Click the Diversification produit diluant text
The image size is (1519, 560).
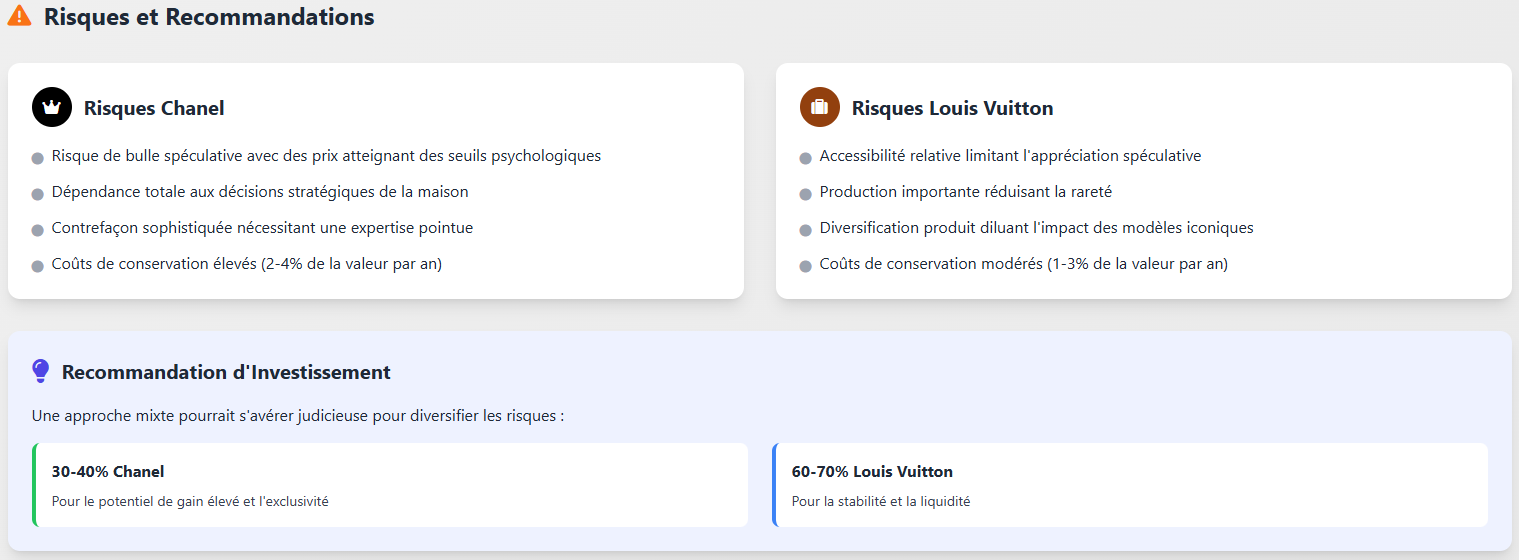pyautogui.click(x=1036, y=228)
